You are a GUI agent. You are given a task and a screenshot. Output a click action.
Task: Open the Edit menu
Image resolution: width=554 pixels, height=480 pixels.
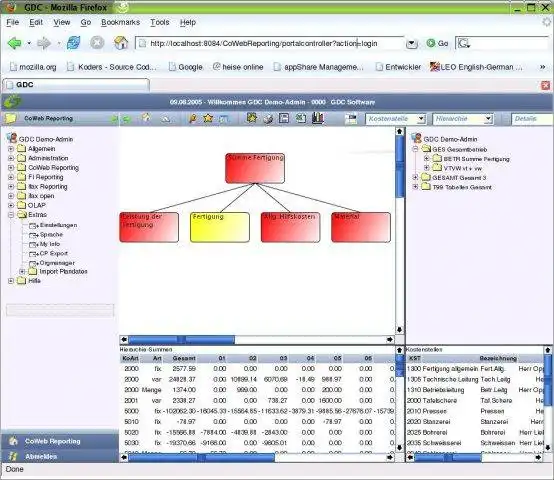[x=36, y=22]
